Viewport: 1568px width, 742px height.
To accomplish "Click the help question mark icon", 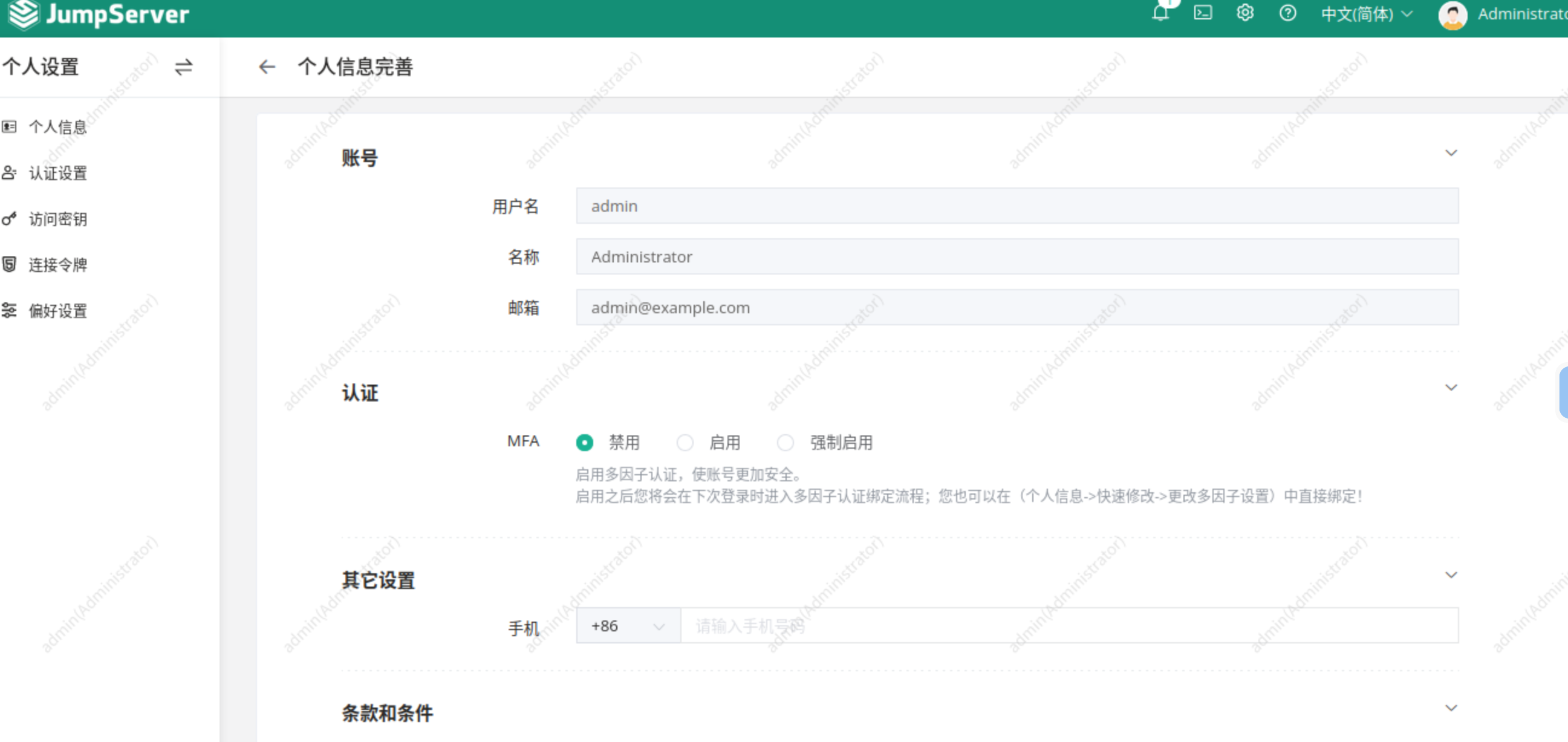I will click(x=1287, y=13).
